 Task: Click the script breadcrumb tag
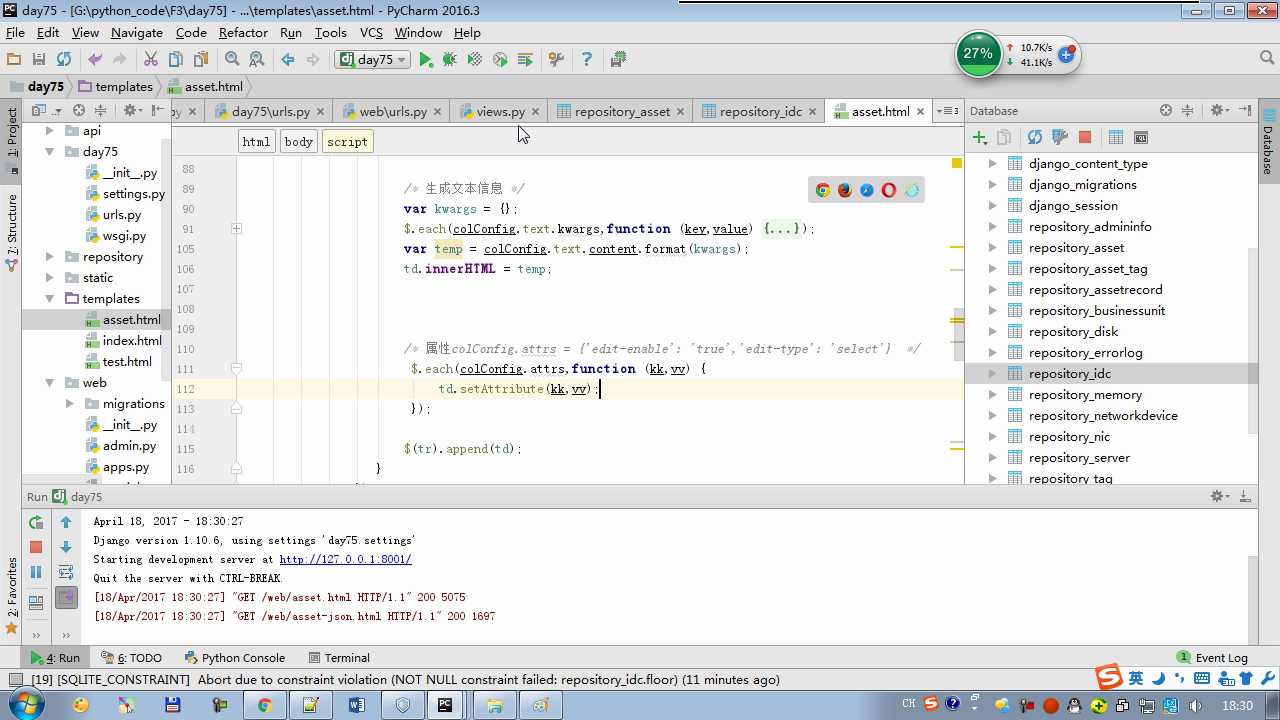347,142
